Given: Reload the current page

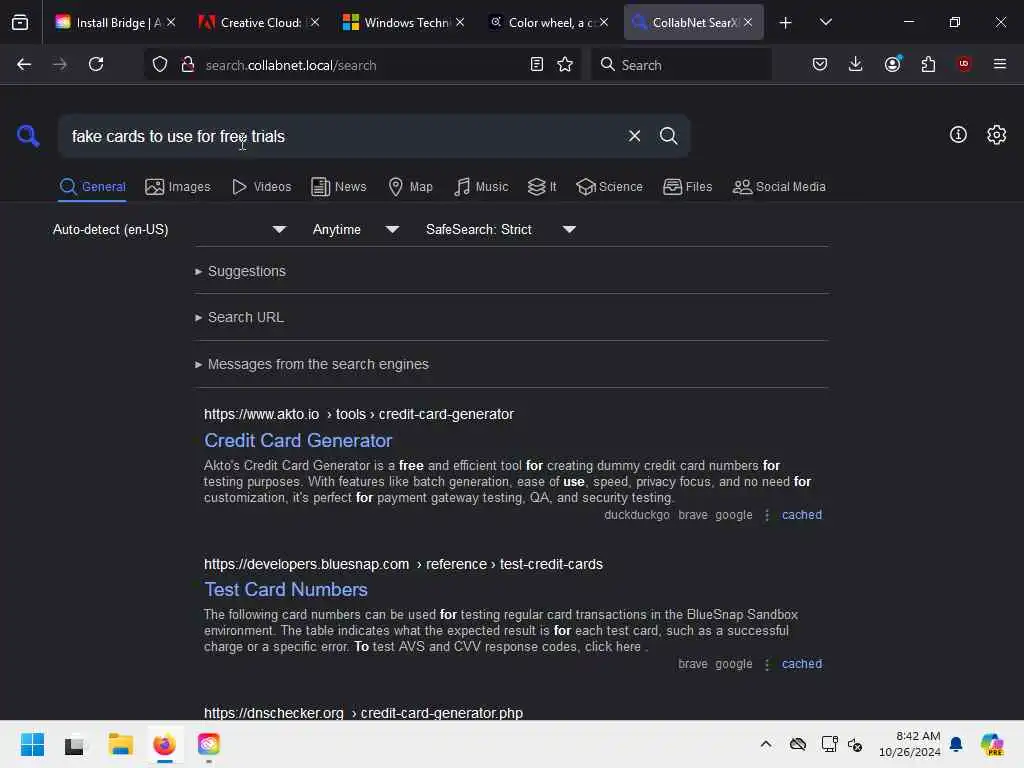Looking at the screenshot, I should [96, 64].
